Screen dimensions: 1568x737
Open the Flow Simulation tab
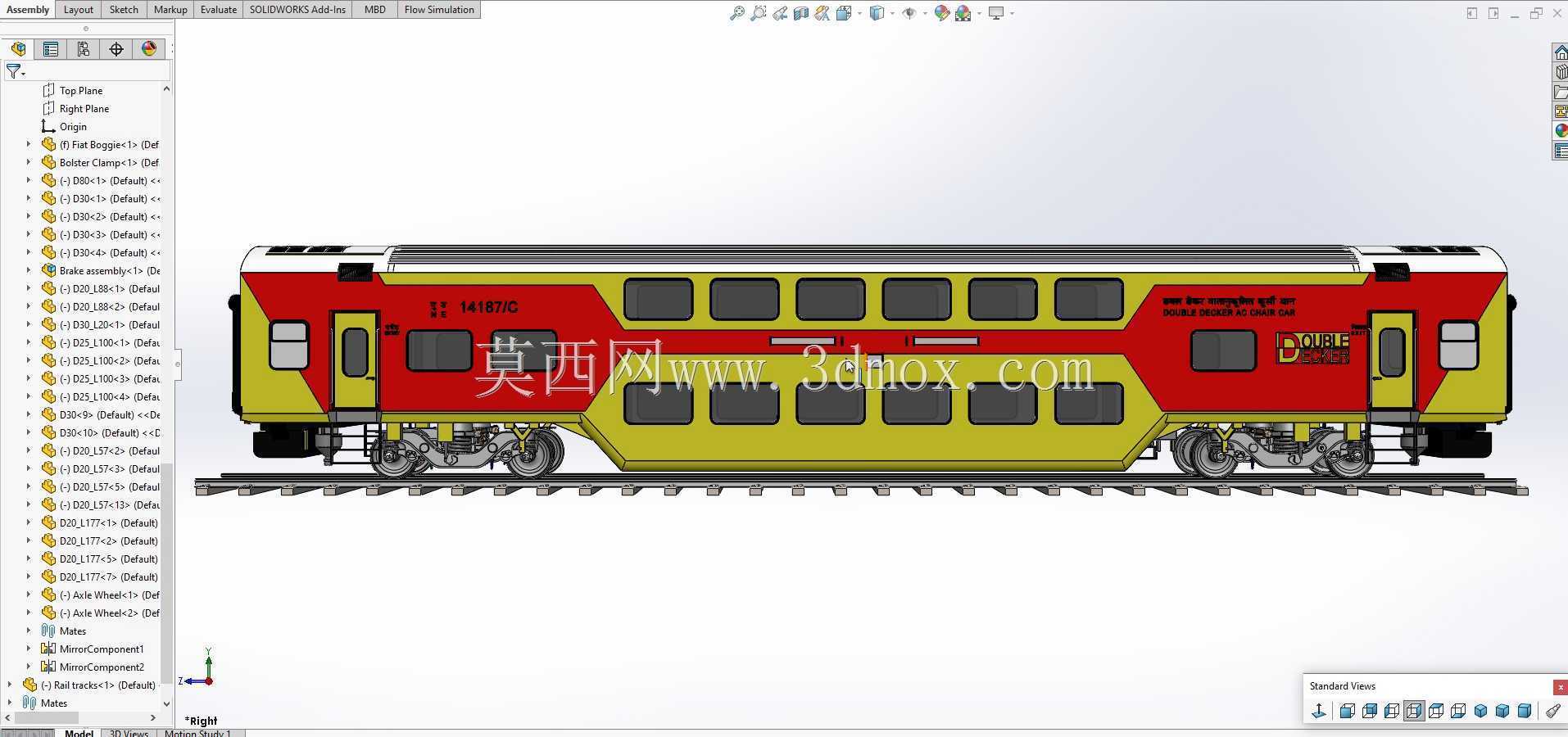click(x=439, y=10)
